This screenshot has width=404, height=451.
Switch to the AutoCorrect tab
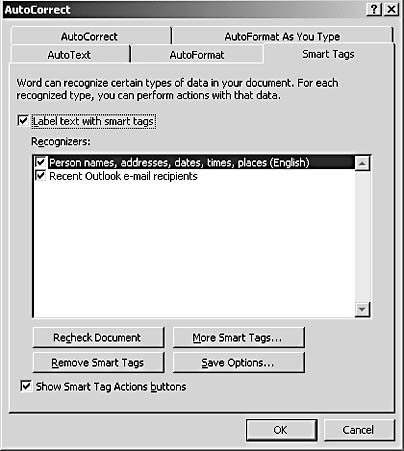[x=89, y=36]
